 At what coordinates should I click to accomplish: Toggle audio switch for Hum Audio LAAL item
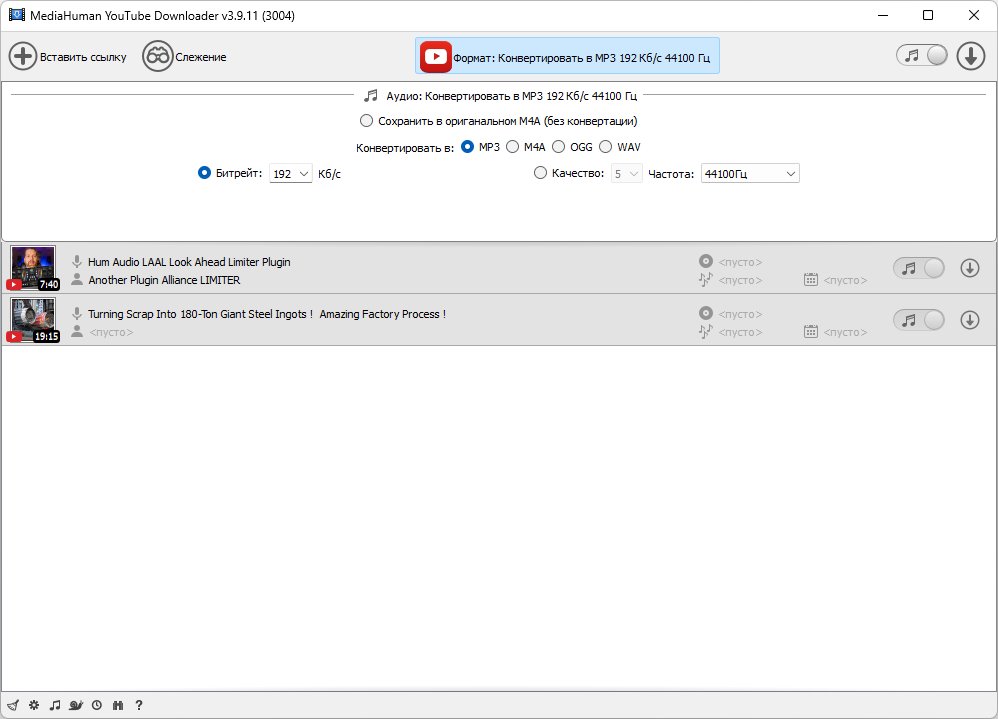click(x=918, y=268)
